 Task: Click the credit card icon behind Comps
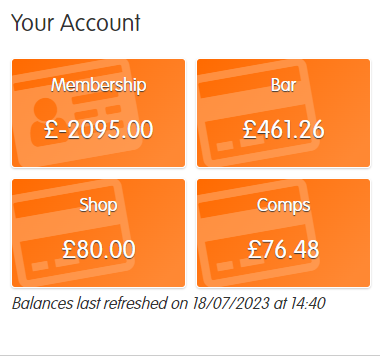pos(257,233)
